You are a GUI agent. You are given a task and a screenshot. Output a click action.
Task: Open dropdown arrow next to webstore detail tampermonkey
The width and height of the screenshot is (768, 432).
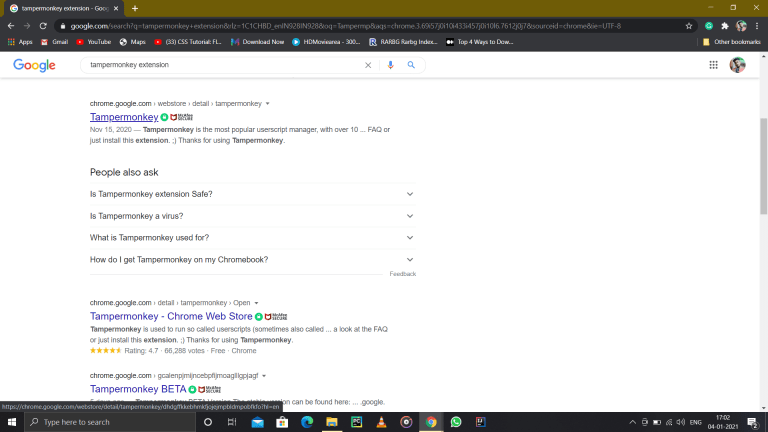pyautogui.click(x=267, y=104)
